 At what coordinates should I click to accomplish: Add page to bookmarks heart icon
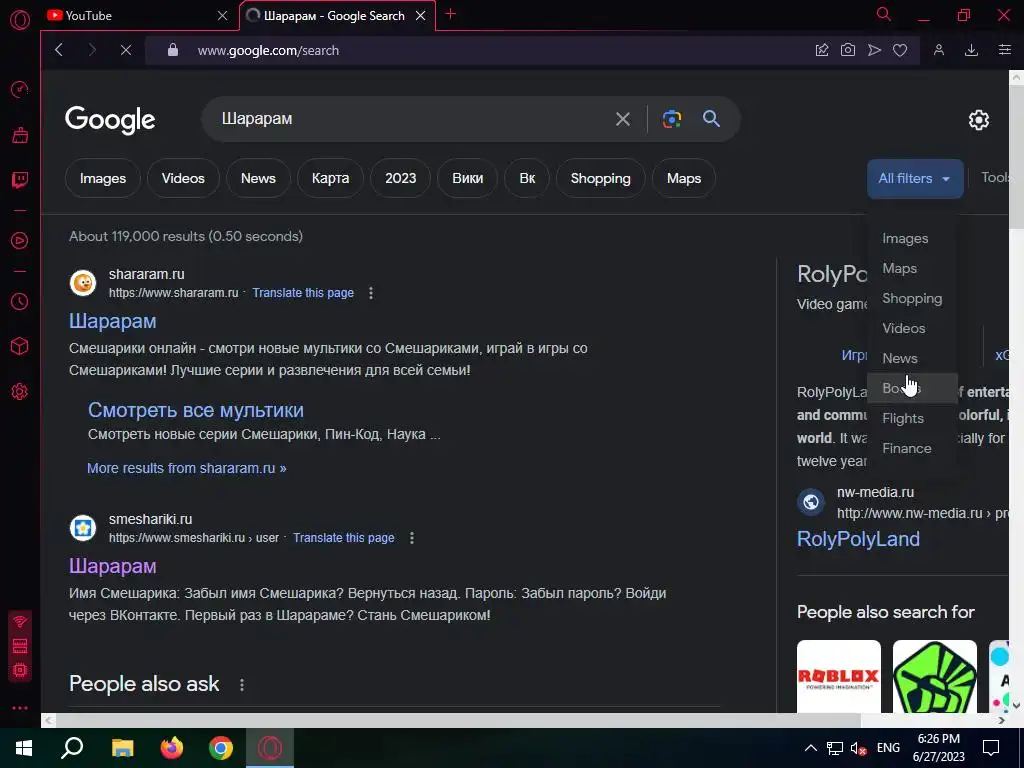tap(900, 50)
